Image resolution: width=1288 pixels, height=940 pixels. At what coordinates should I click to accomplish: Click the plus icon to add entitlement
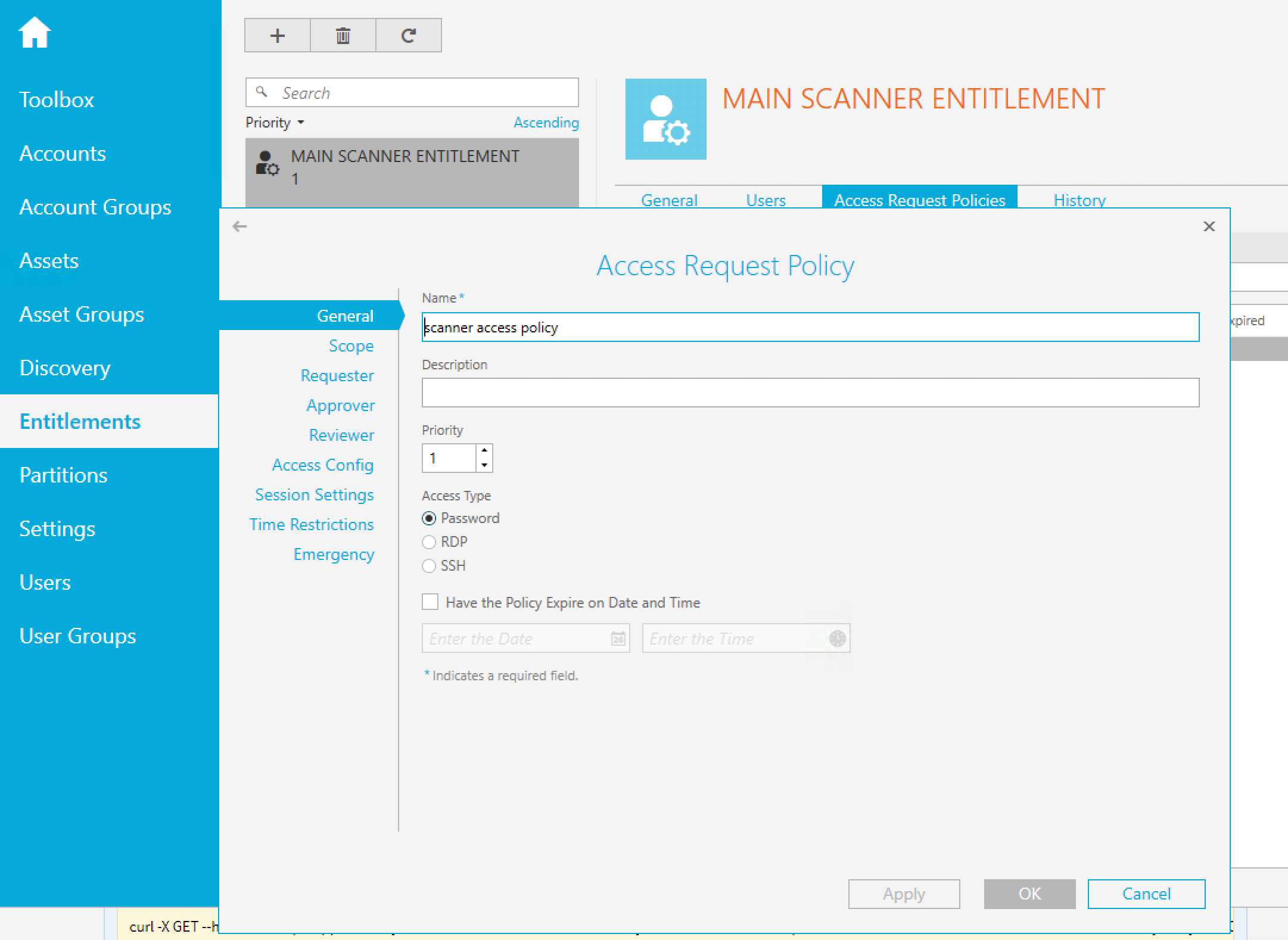pos(278,36)
